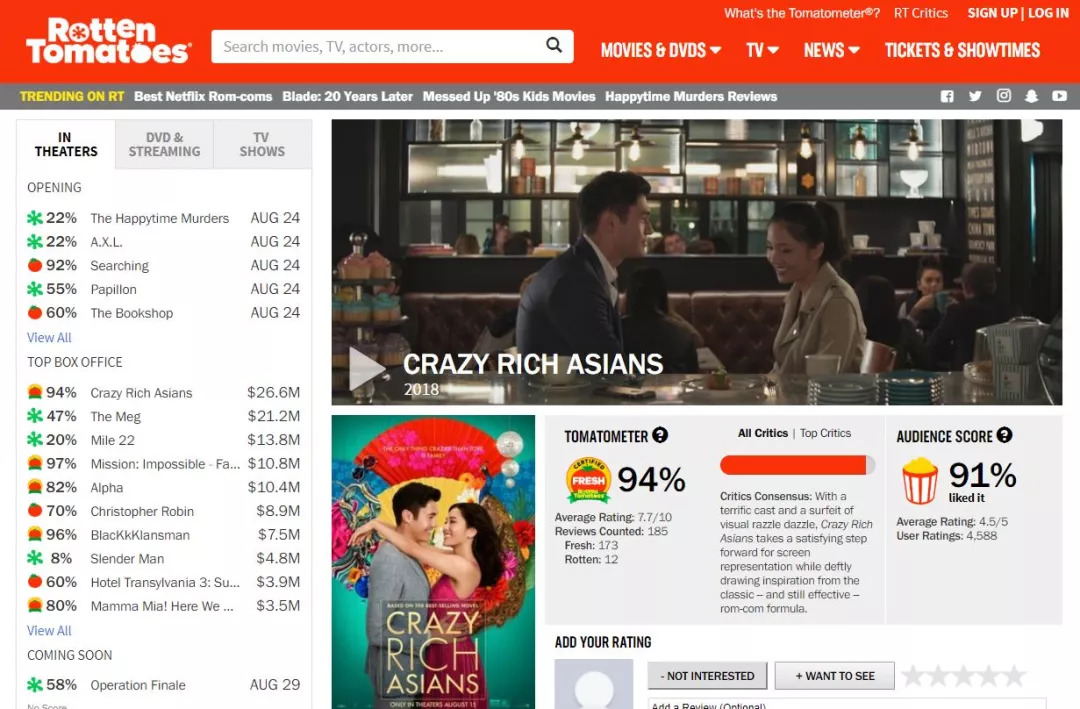Open Messed Up '80s Kids Movies link
This screenshot has width=1080, height=709.
[509, 96]
